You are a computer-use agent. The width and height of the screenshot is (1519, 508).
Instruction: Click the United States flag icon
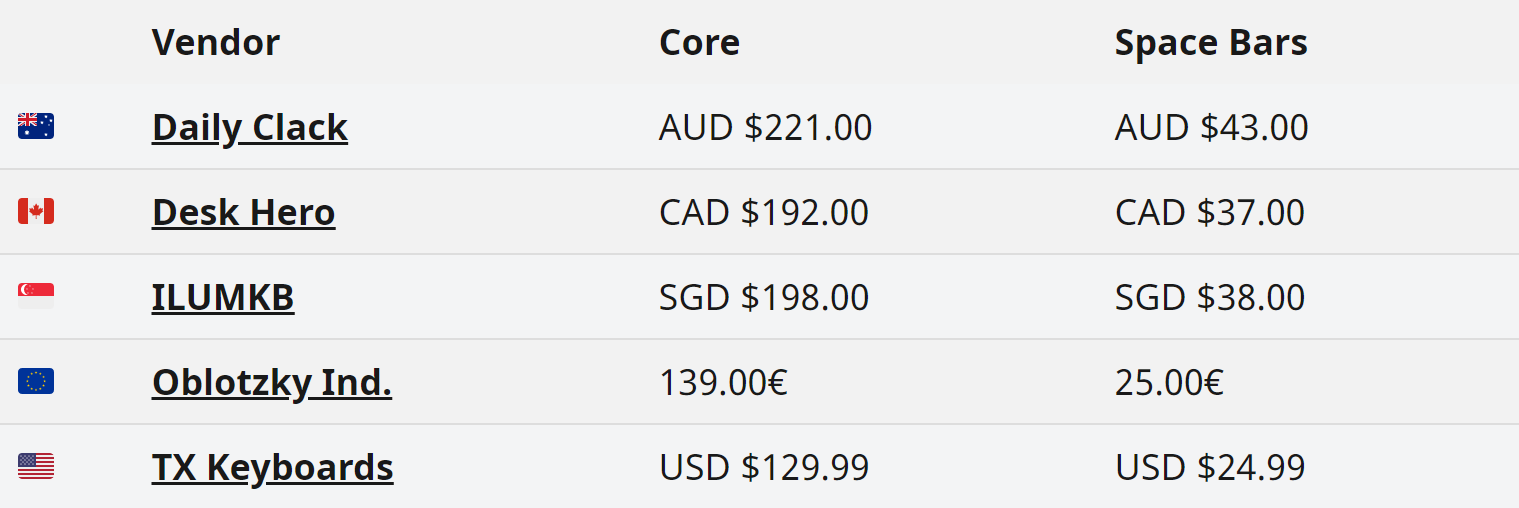pos(36,466)
